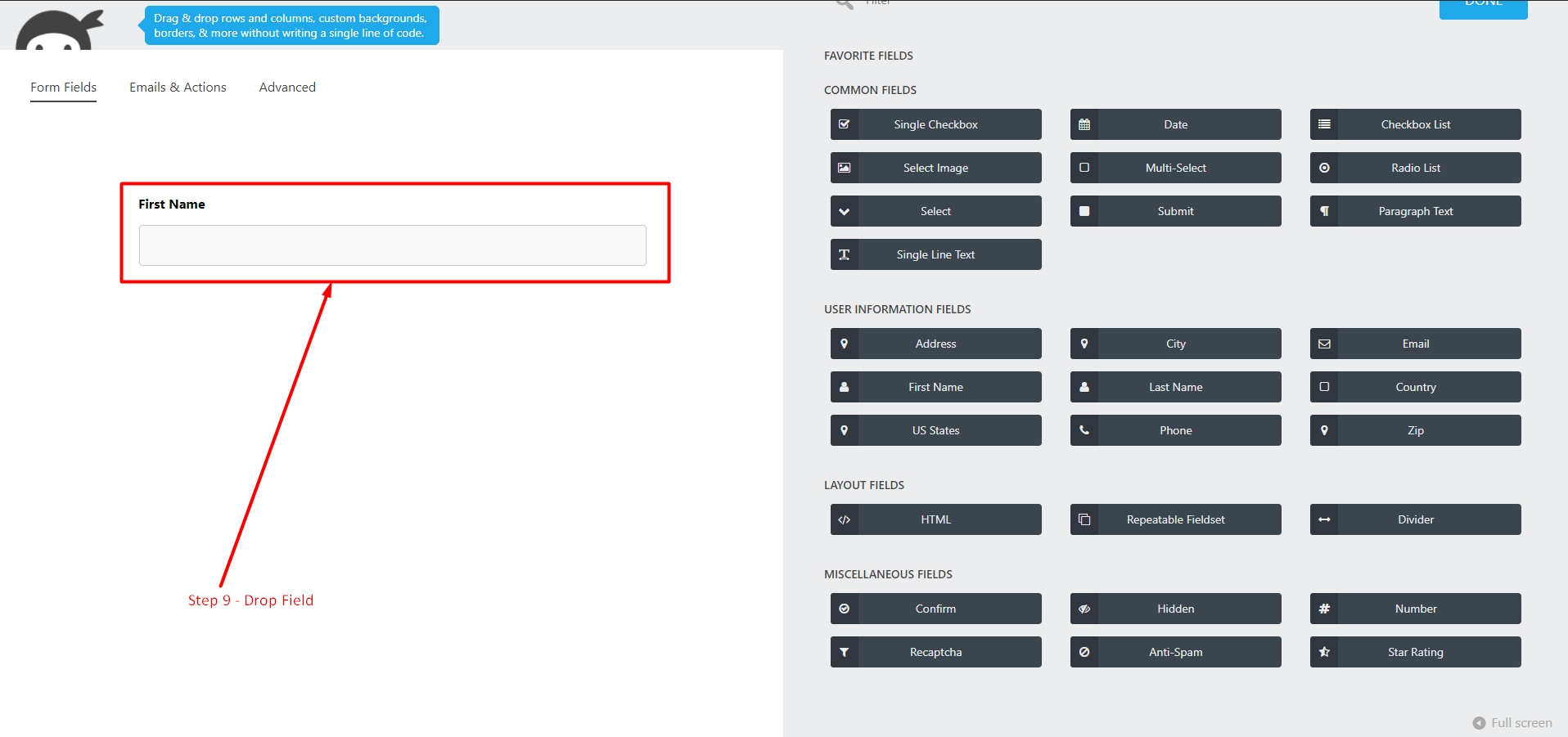Add a Radio List field
The image size is (1568, 737).
pyautogui.click(x=1415, y=168)
